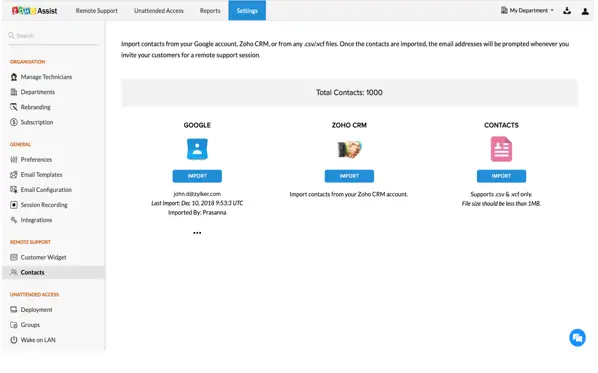Image resolution: width=598 pixels, height=373 pixels.
Task: Click the download icon in header
Action: pyautogui.click(x=567, y=11)
